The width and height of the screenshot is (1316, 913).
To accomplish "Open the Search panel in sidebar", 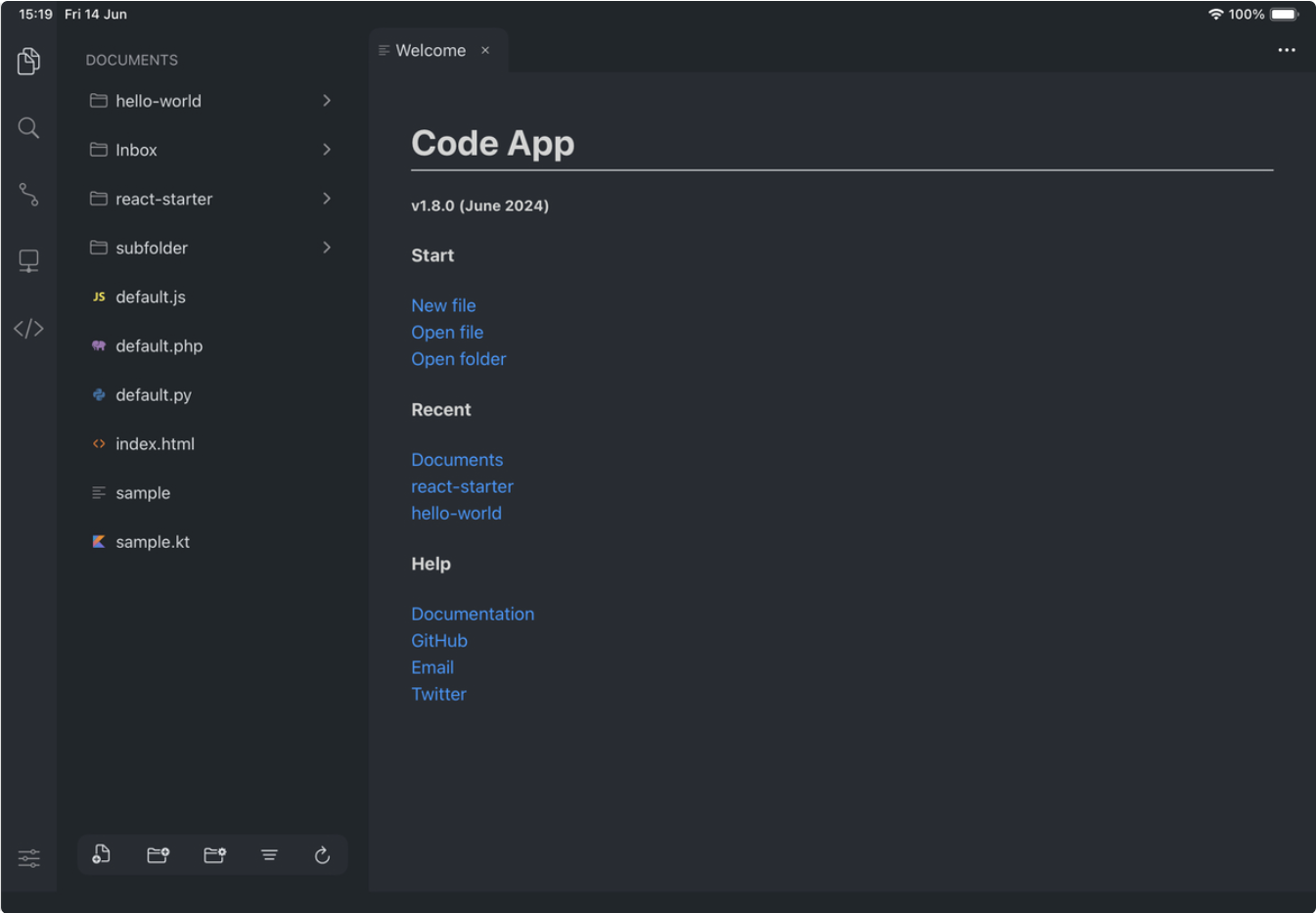I will tap(28, 127).
